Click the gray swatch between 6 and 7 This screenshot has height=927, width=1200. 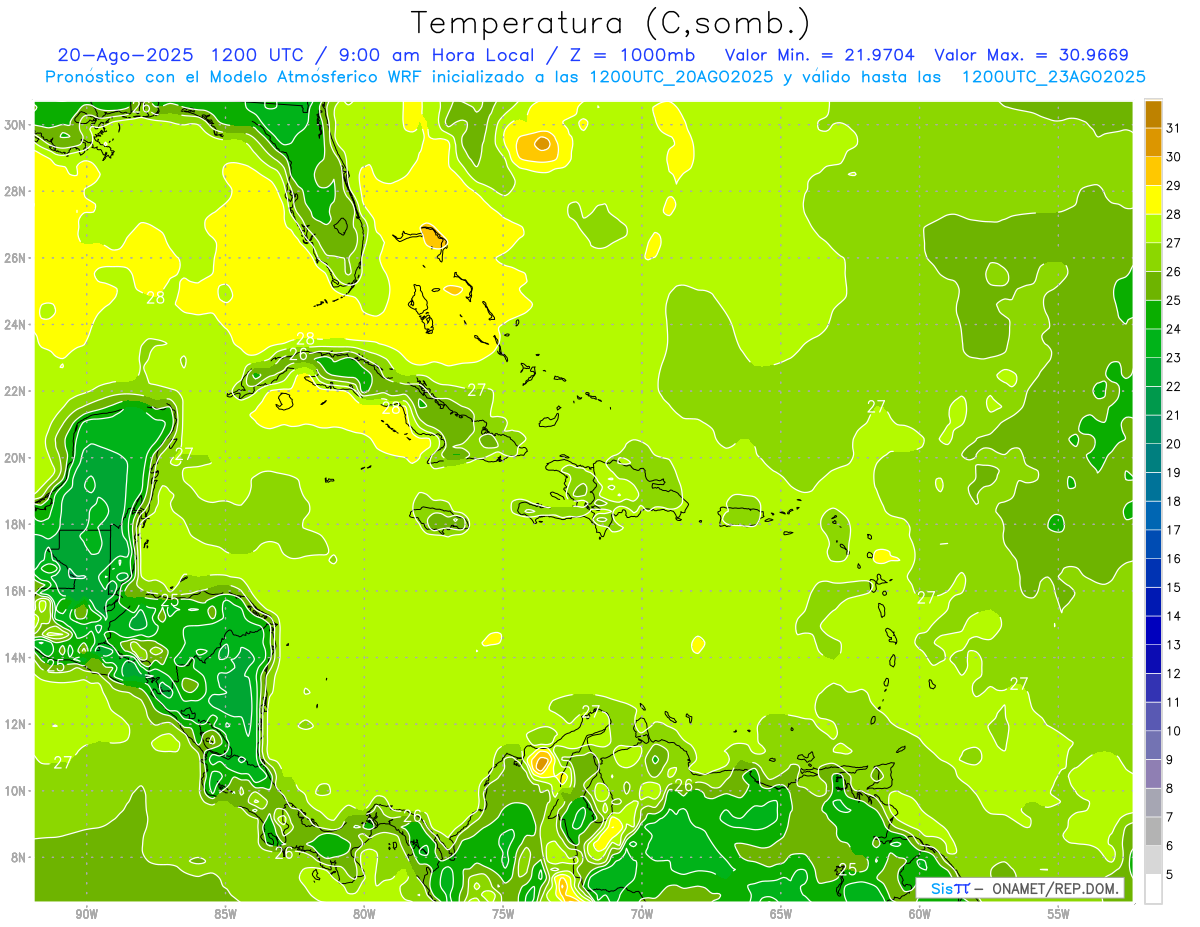(x=1153, y=832)
